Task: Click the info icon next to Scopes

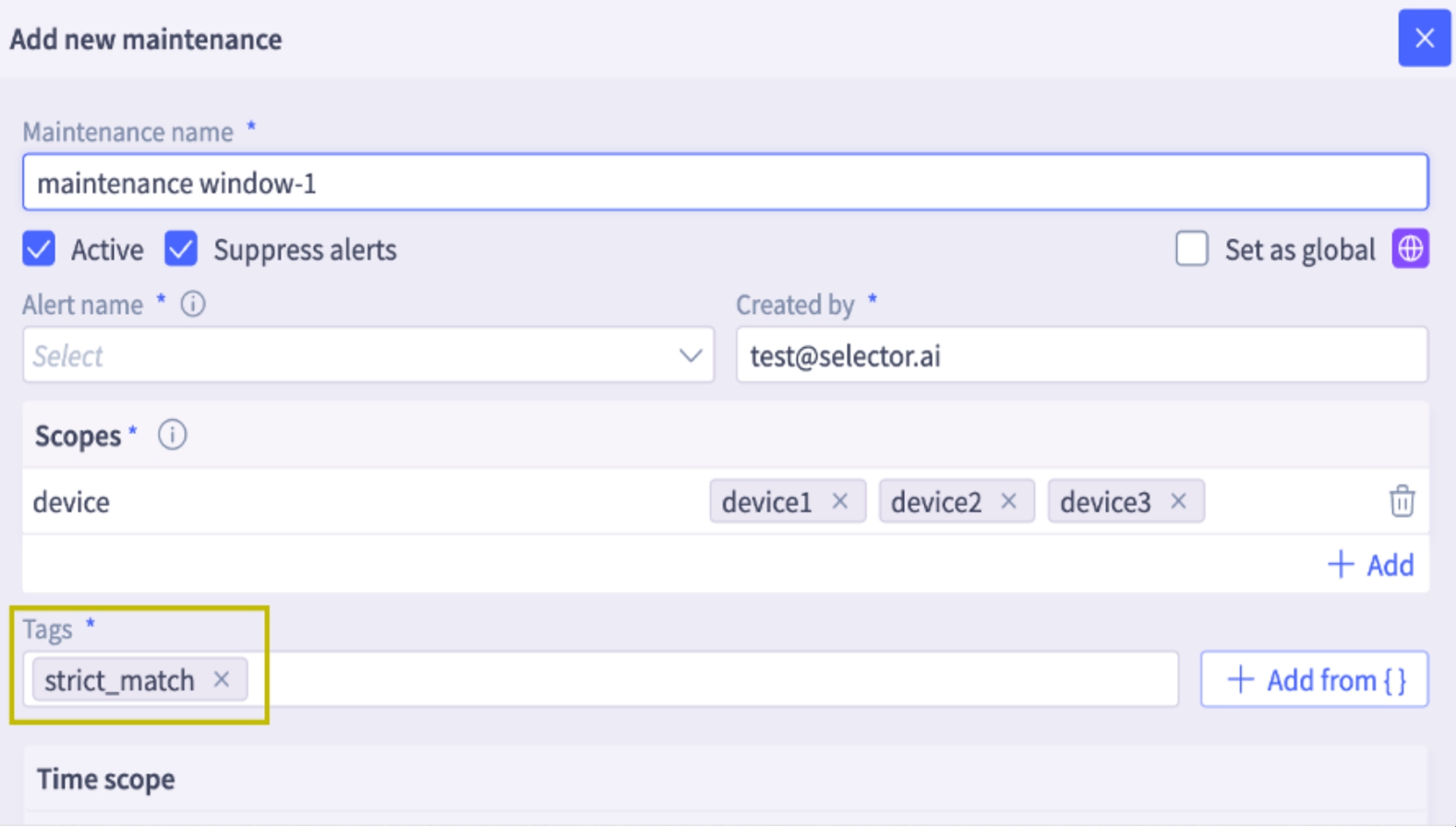Action: tap(172, 435)
